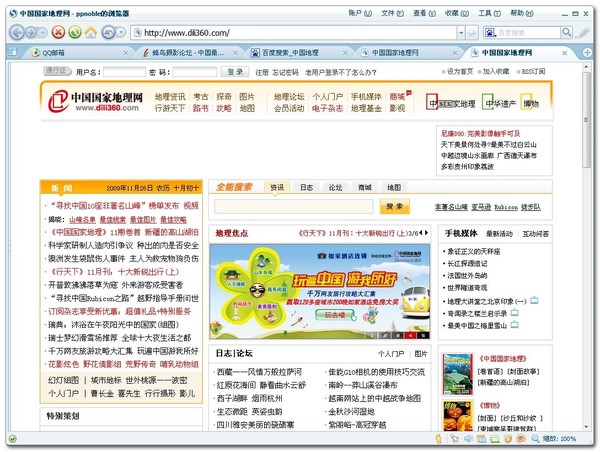
Task: Click the new tab plus button
Action: (x=587, y=52)
